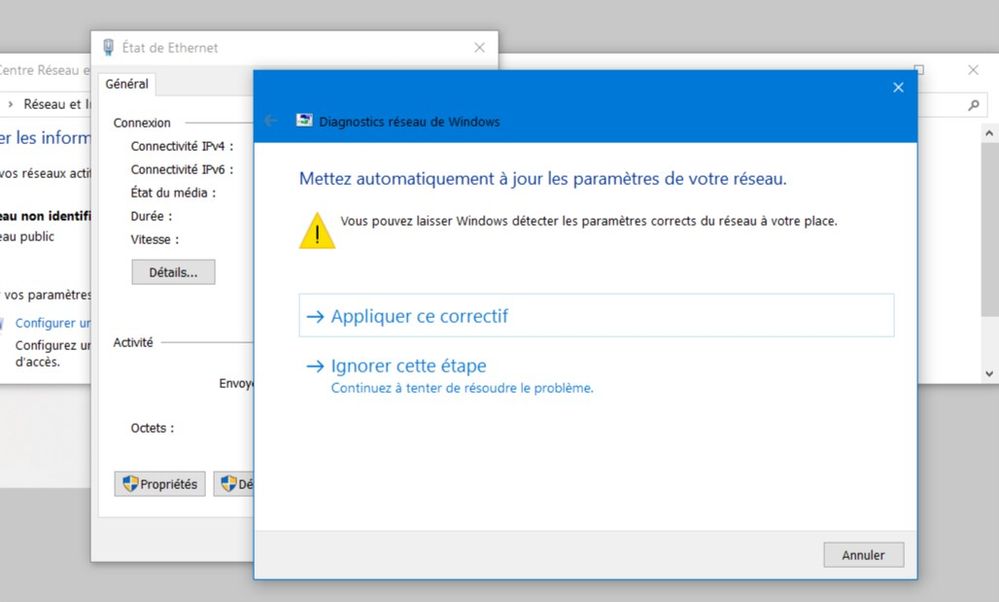Click search magnifier in Centre Réseau window
This screenshot has width=999, height=602.
click(x=973, y=105)
